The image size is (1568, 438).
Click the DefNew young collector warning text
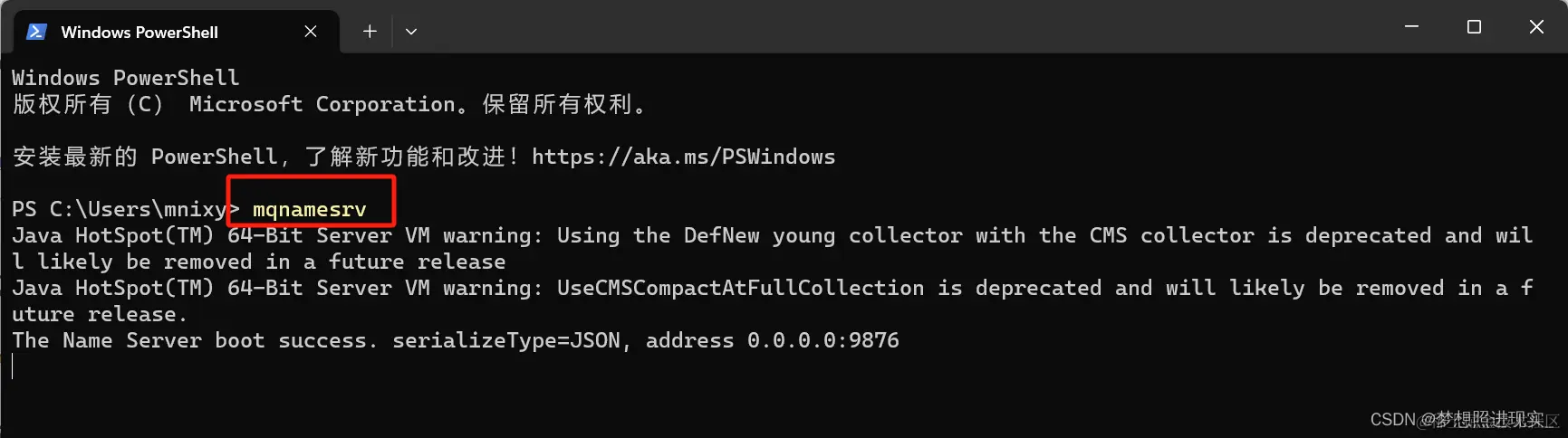pyautogui.click(x=759, y=235)
